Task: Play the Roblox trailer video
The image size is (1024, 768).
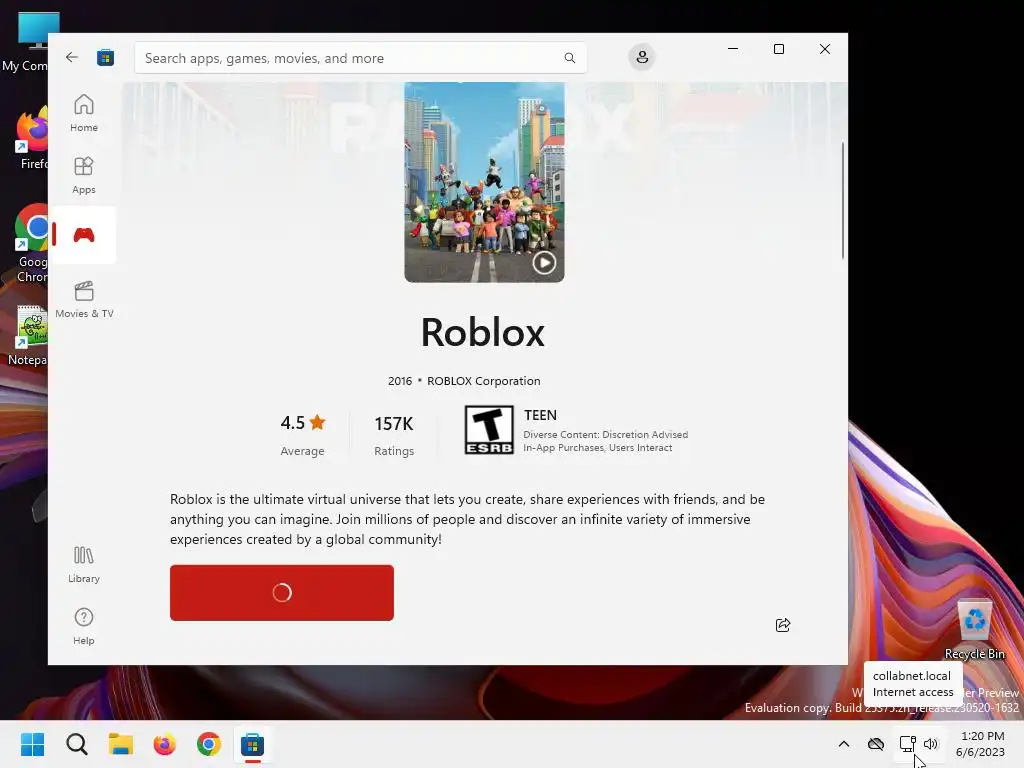Action: 544,263
